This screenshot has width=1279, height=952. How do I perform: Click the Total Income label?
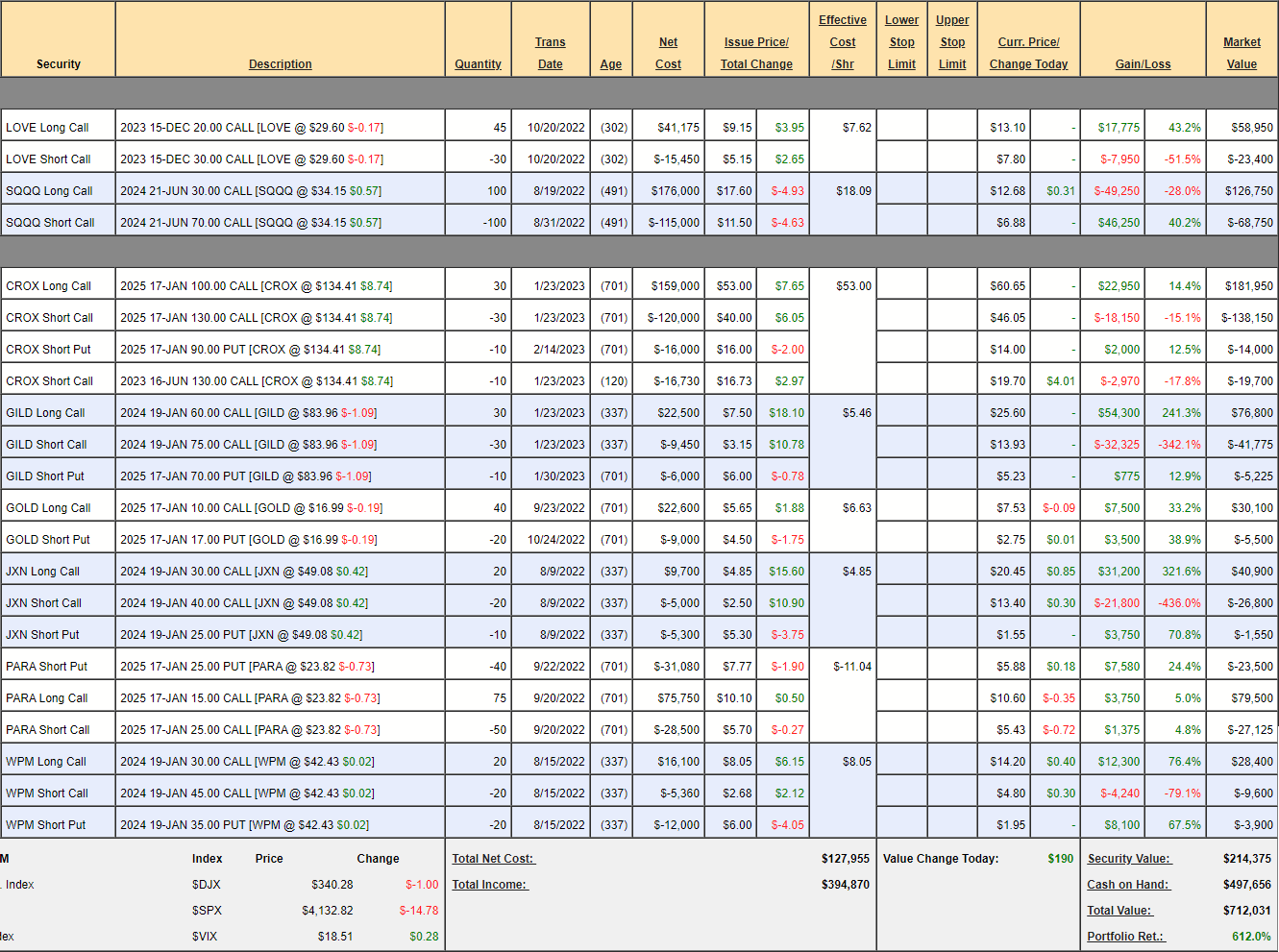489,885
